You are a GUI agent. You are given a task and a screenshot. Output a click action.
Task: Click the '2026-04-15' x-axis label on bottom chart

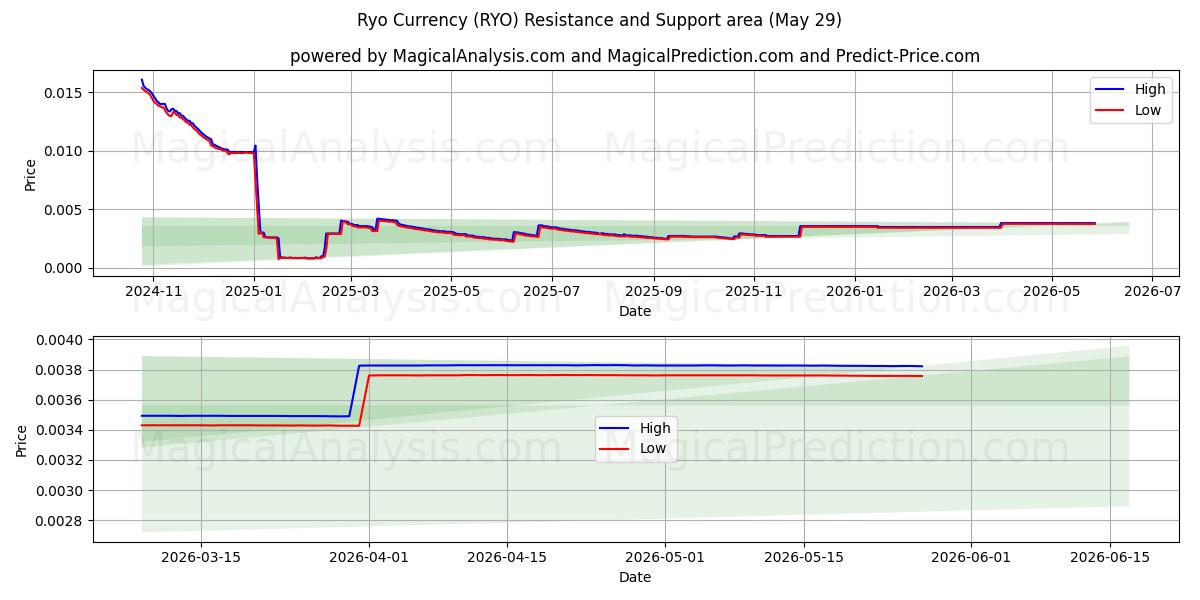[507, 558]
